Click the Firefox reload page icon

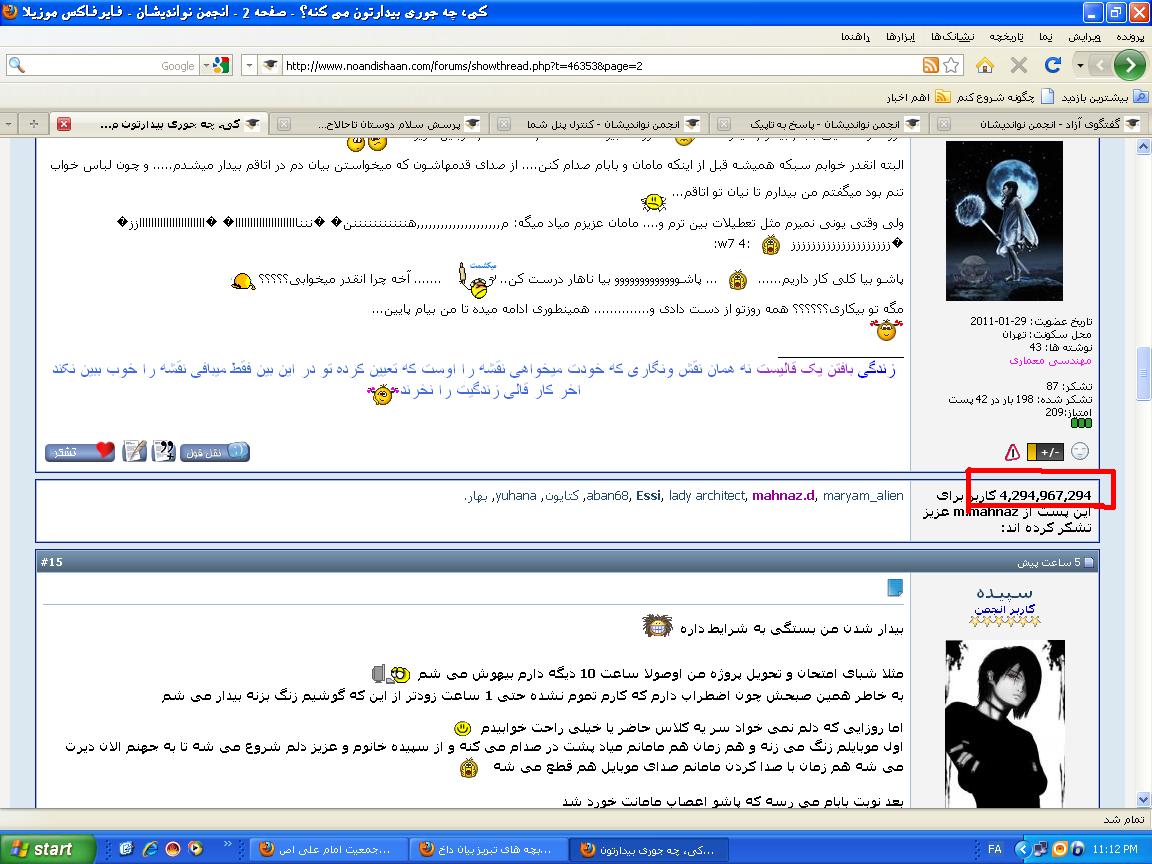(1052, 65)
